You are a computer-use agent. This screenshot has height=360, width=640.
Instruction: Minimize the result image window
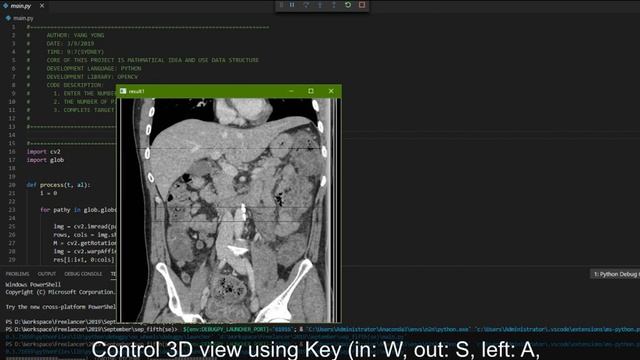point(291,91)
